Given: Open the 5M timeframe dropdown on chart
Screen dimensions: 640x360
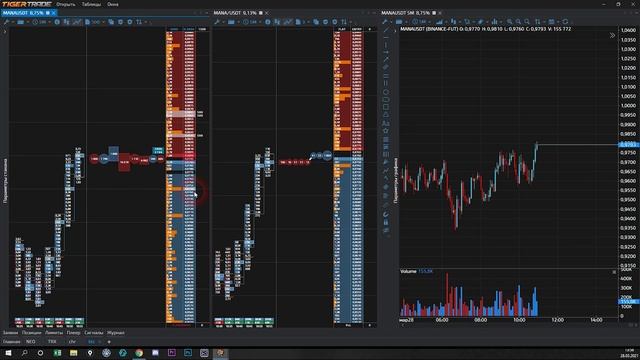Looking at the screenshot, I should [420, 22].
